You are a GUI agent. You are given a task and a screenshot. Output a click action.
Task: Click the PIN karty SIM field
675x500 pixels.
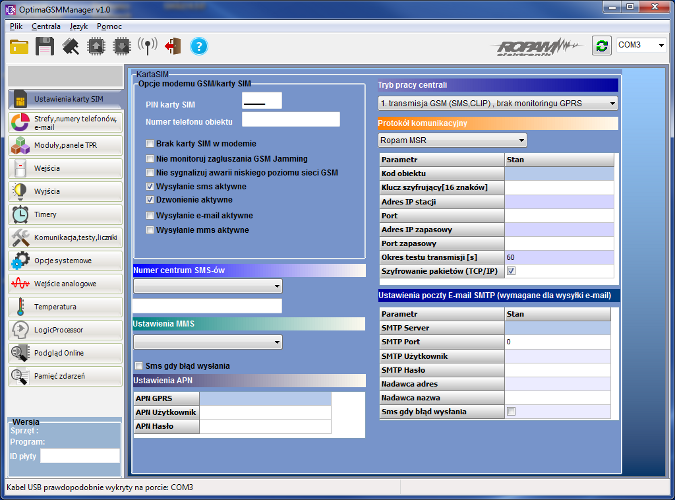pos(262,100)
